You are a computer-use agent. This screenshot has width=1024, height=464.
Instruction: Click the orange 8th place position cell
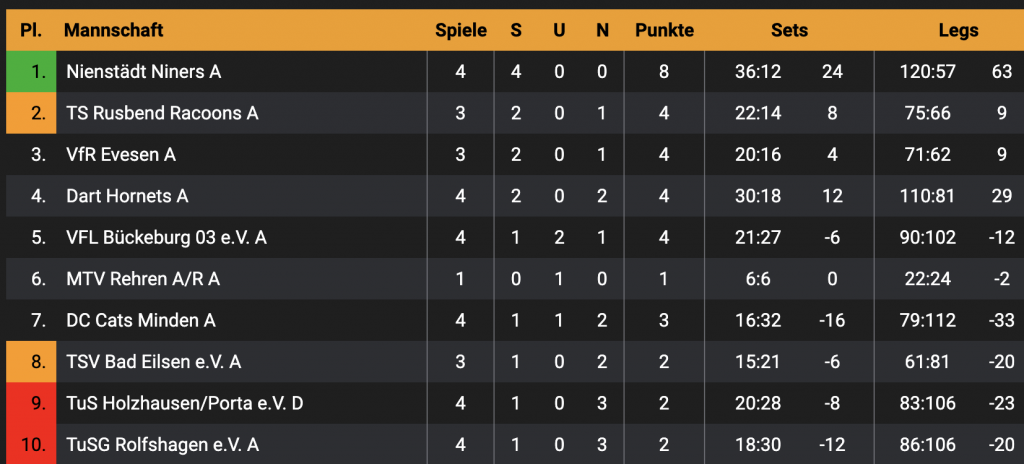click(31, 362)
